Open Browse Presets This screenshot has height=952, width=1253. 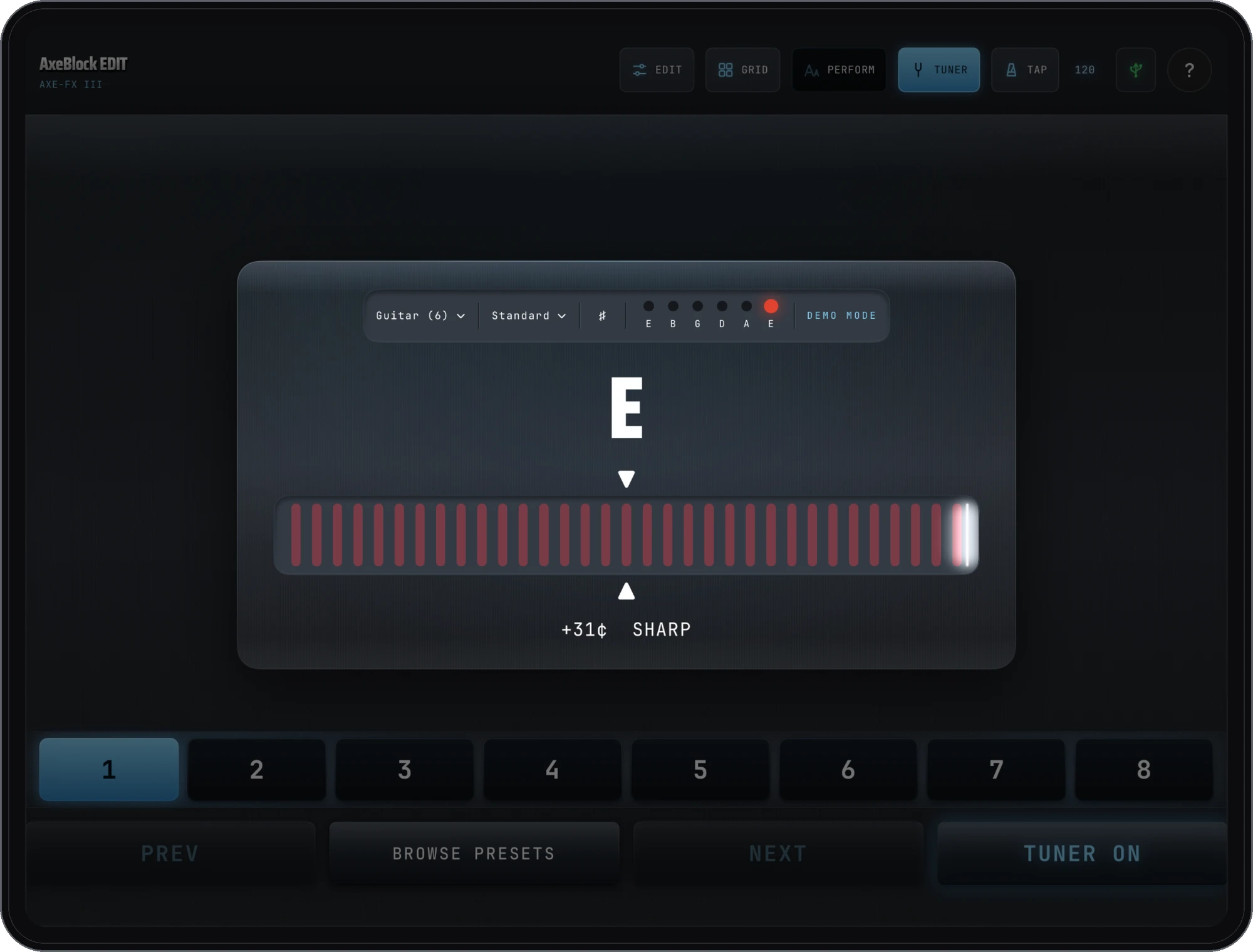474,853
